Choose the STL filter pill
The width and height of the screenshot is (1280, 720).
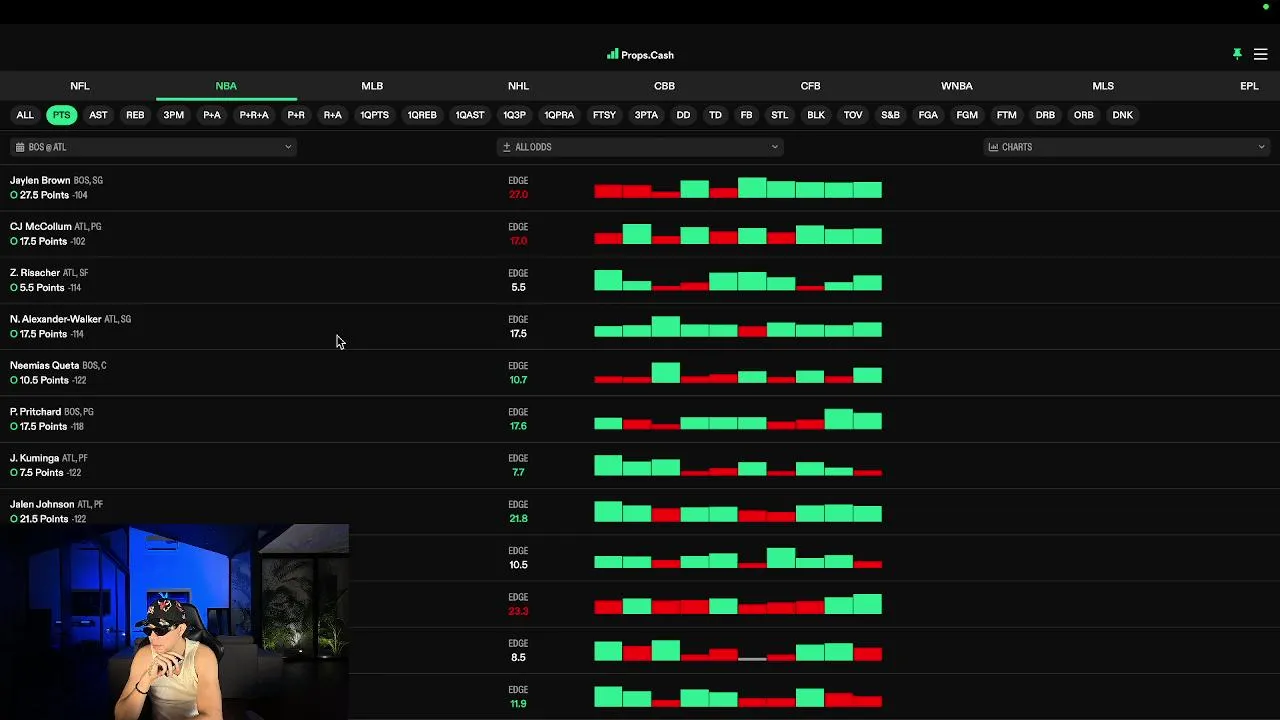coord(780,115)
